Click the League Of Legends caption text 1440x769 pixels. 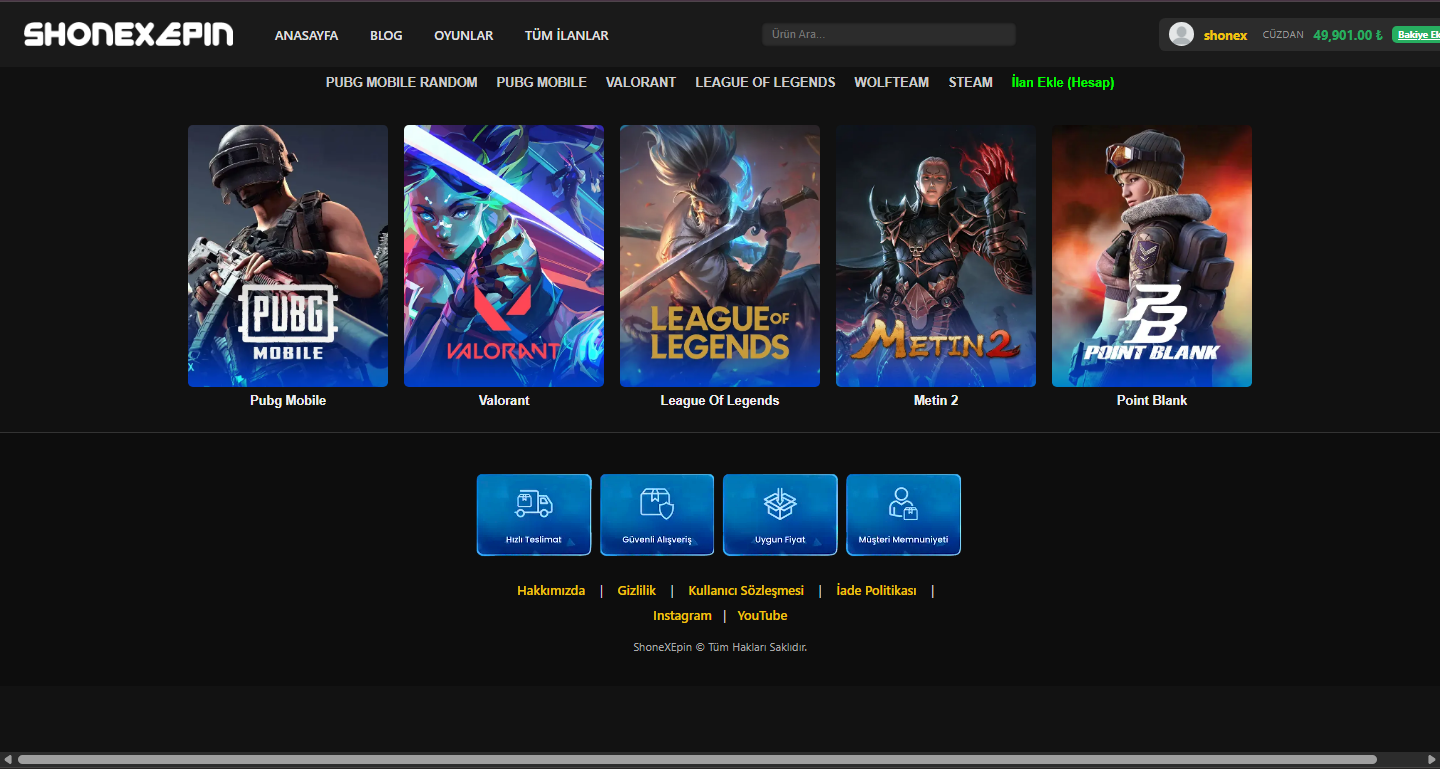[x=720, y=400]
